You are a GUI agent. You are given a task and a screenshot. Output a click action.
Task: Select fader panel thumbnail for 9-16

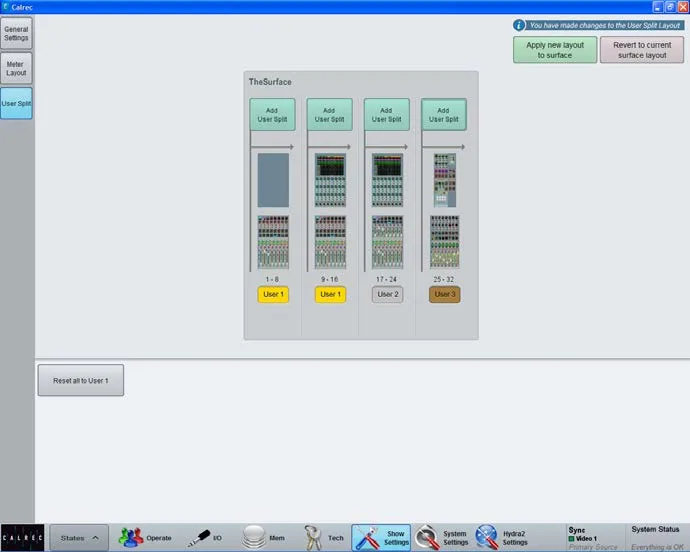point(330,242)
